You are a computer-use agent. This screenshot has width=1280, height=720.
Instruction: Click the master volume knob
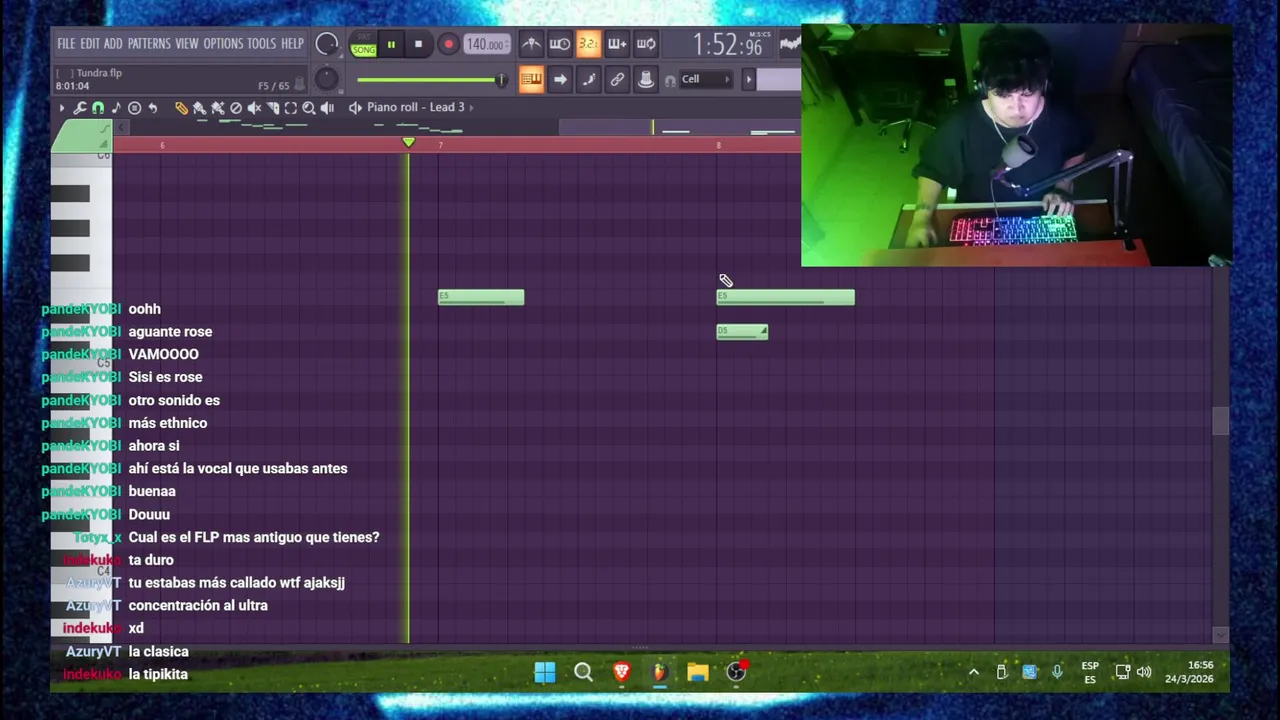coord(326,44)
